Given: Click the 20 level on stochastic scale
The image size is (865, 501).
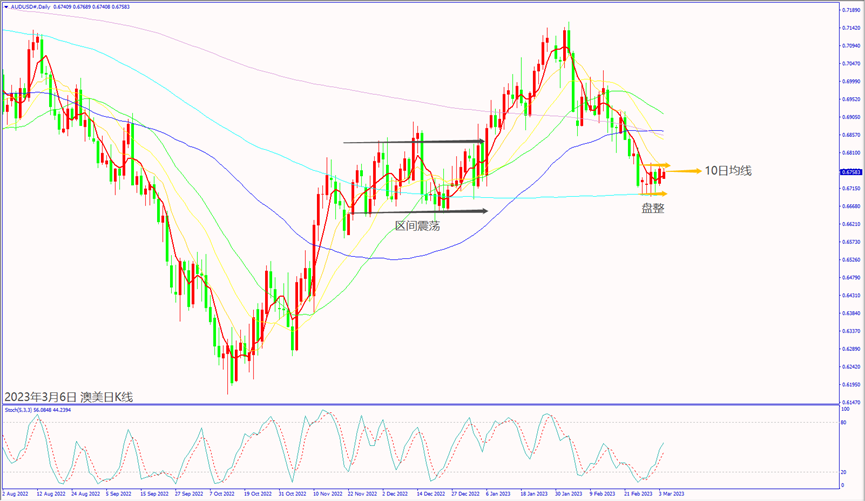Looking at the screenshot, I should 845,471.
